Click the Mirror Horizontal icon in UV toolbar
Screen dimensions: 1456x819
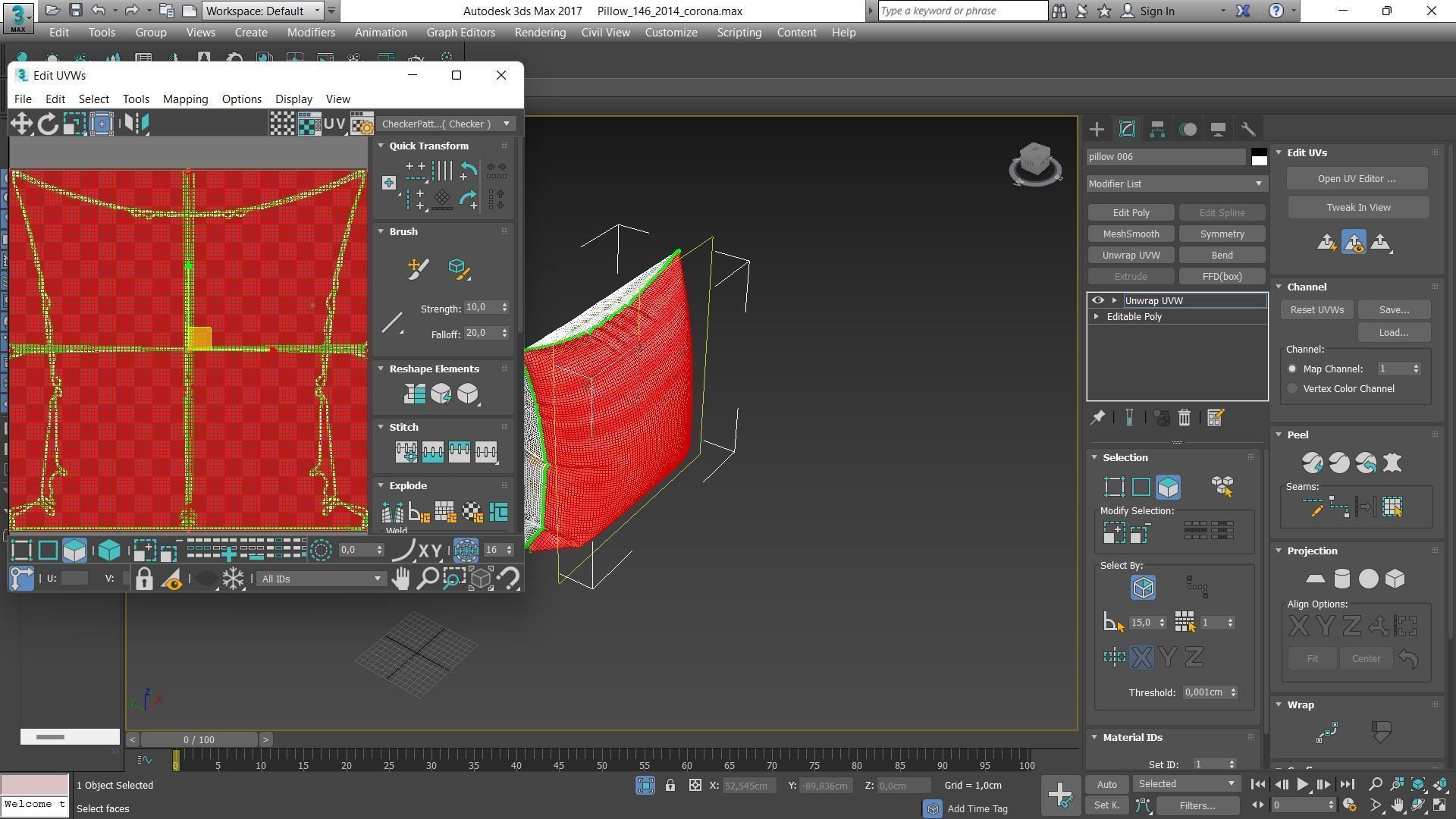pyautogui.click(x=135, y=124)
